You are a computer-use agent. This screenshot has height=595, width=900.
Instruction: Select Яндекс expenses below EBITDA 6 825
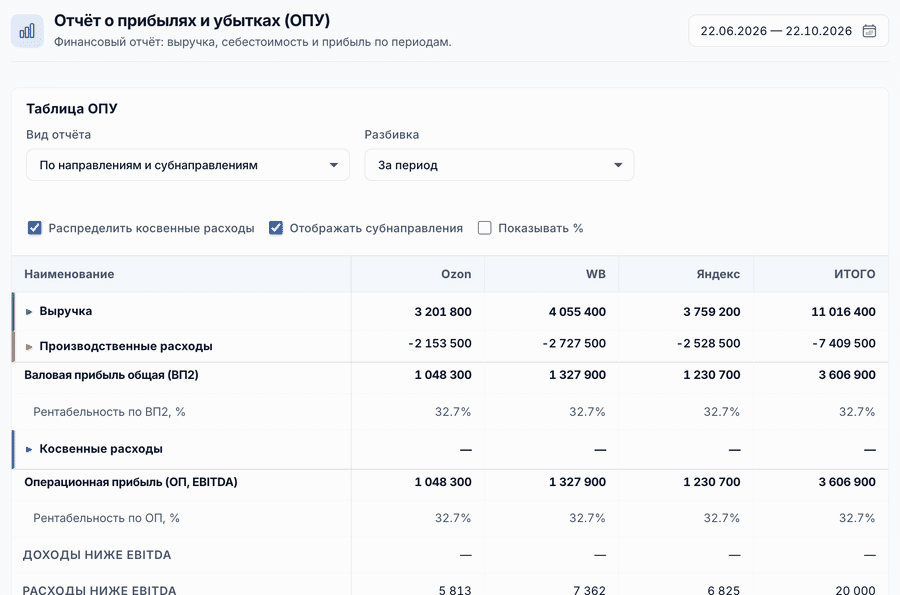coord(724,589)
